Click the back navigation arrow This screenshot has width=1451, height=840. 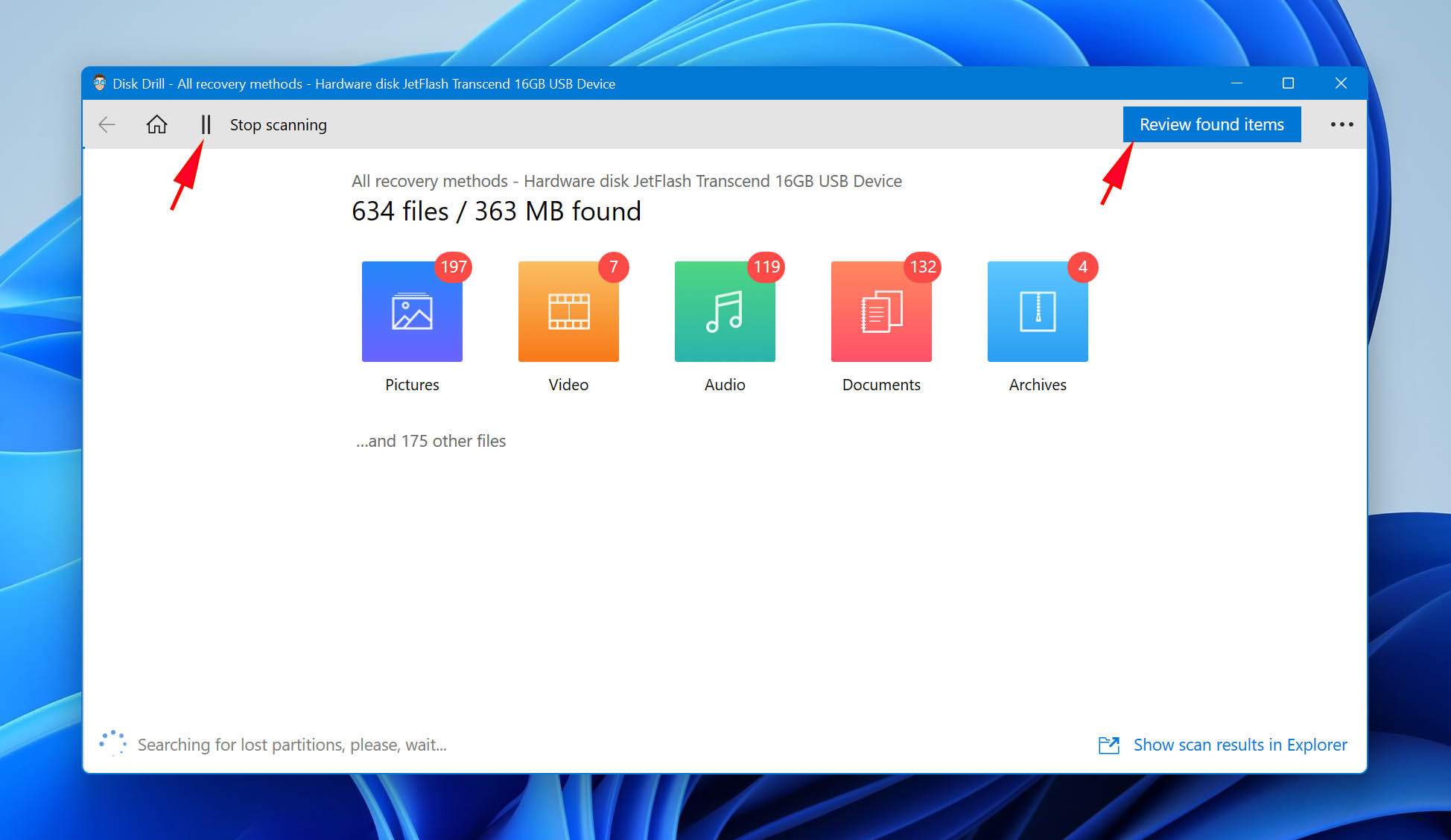[108, 124]
